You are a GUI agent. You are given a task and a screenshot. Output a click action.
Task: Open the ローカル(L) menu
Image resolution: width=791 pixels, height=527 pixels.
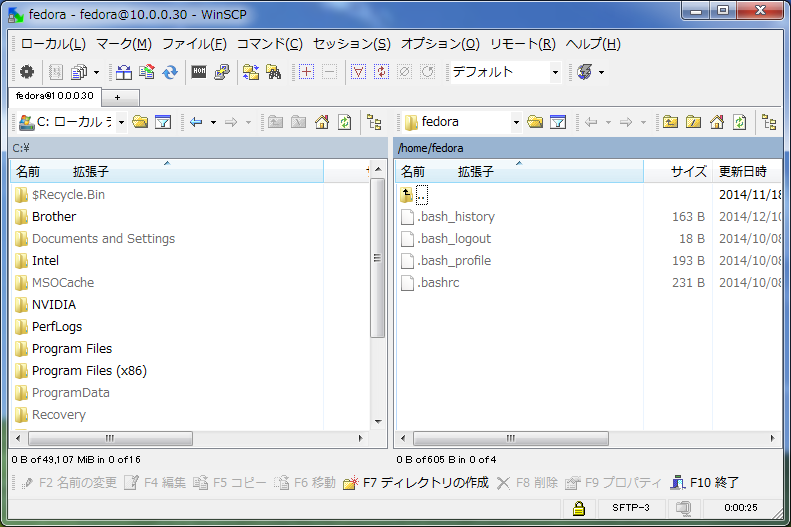click(53, 44)
